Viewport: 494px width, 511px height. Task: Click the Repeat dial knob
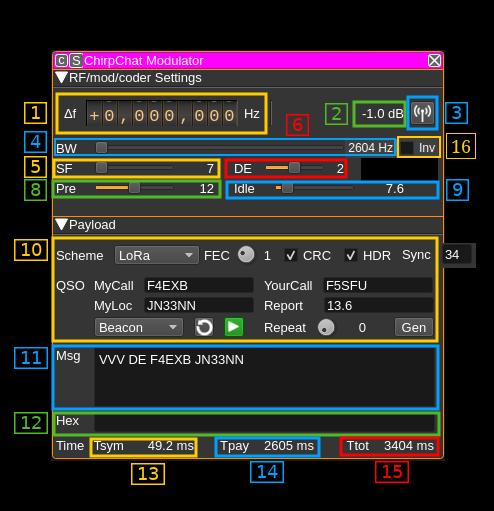pos(326,327)
